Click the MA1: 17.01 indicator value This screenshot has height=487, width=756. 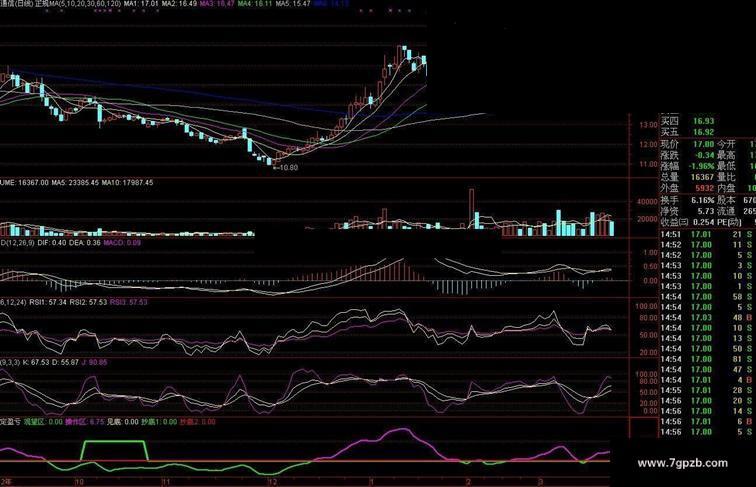(141, 3)
